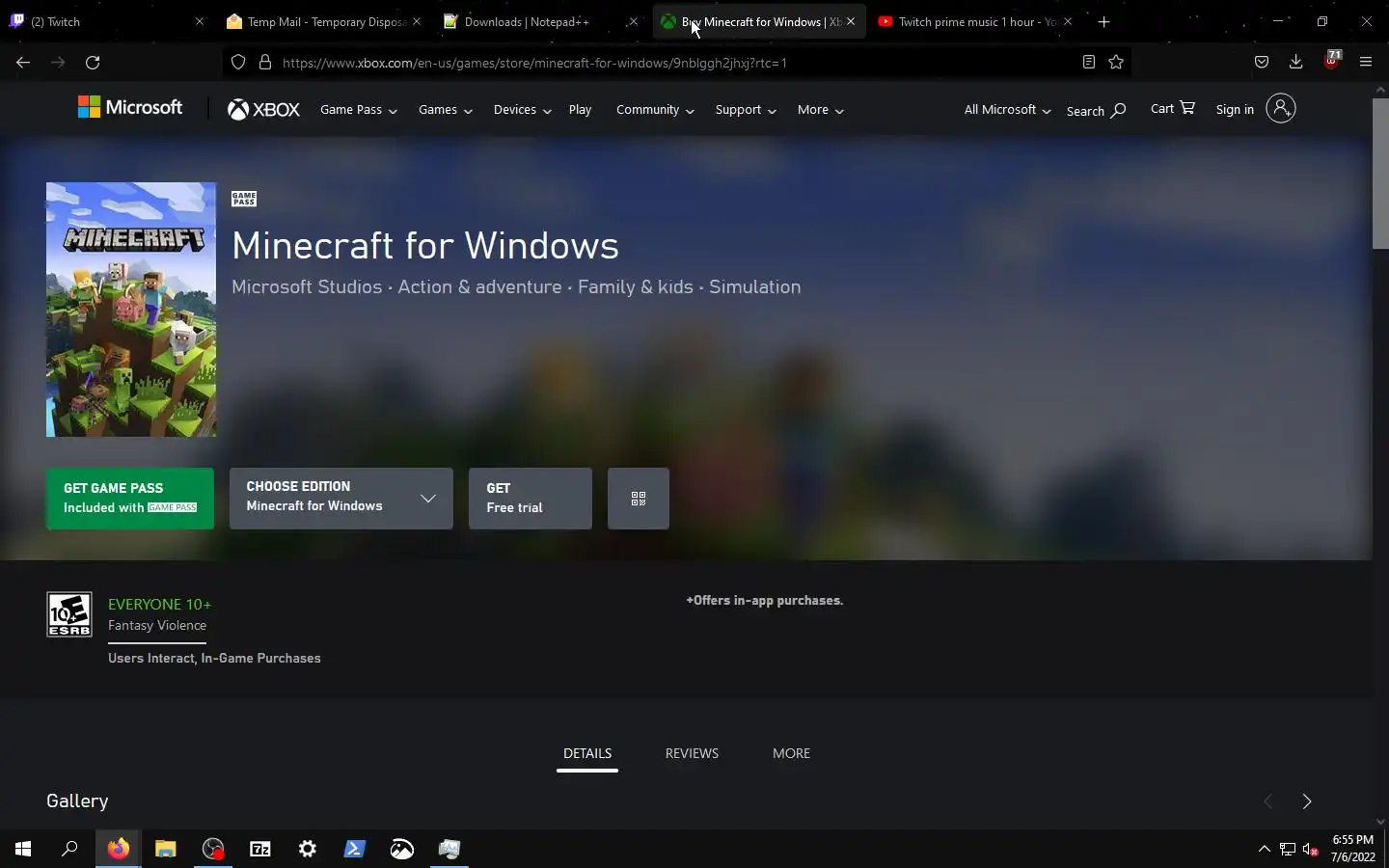Click the ESRB Everyone 10+ rating badge
Screen dimensions: 1389x868
click(69, 614)
